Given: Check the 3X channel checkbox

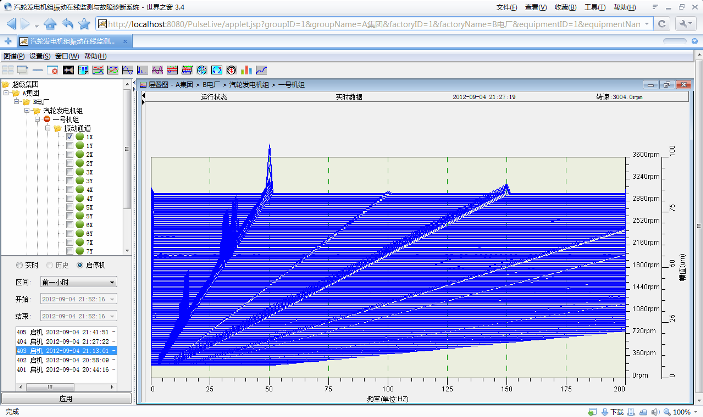Looking at the screenshot, I should point(69,172).
